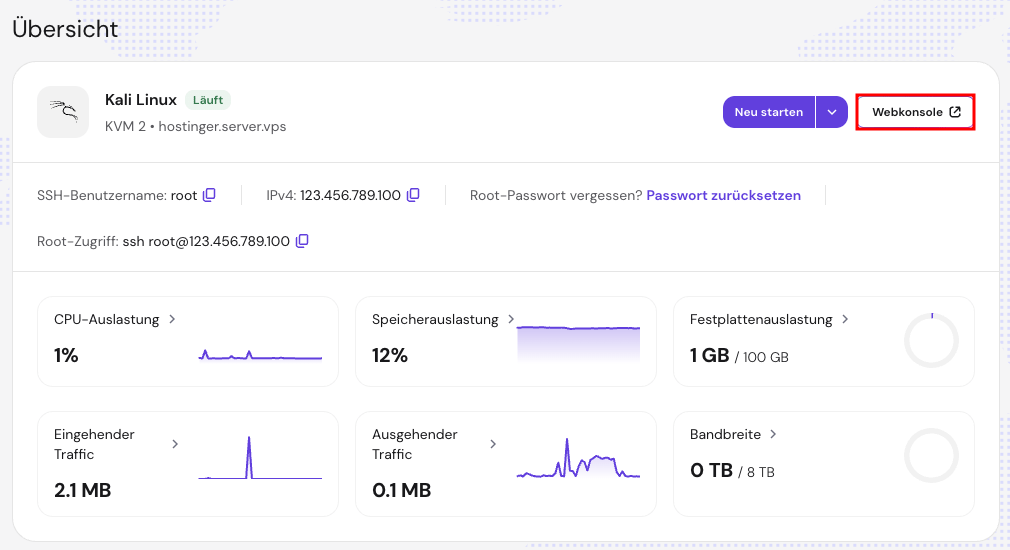Click the 0.1 MB outgoing value

pyautogui.click(x=401, y=490)
